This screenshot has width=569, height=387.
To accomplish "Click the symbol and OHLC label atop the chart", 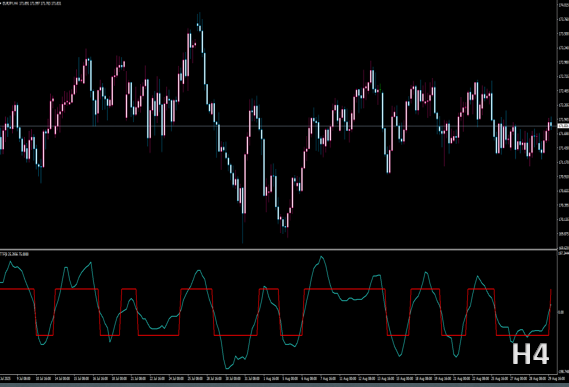I will point(31,3).
